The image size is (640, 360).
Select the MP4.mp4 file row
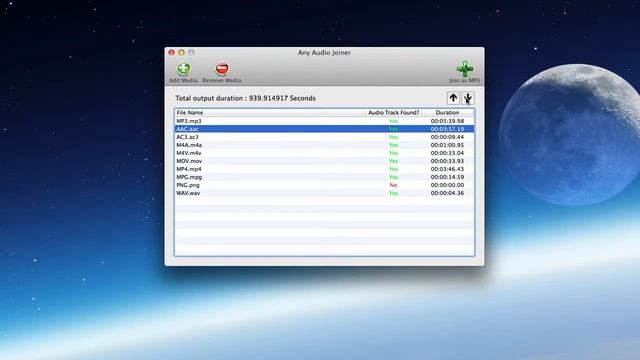click(x=324, y=169)
